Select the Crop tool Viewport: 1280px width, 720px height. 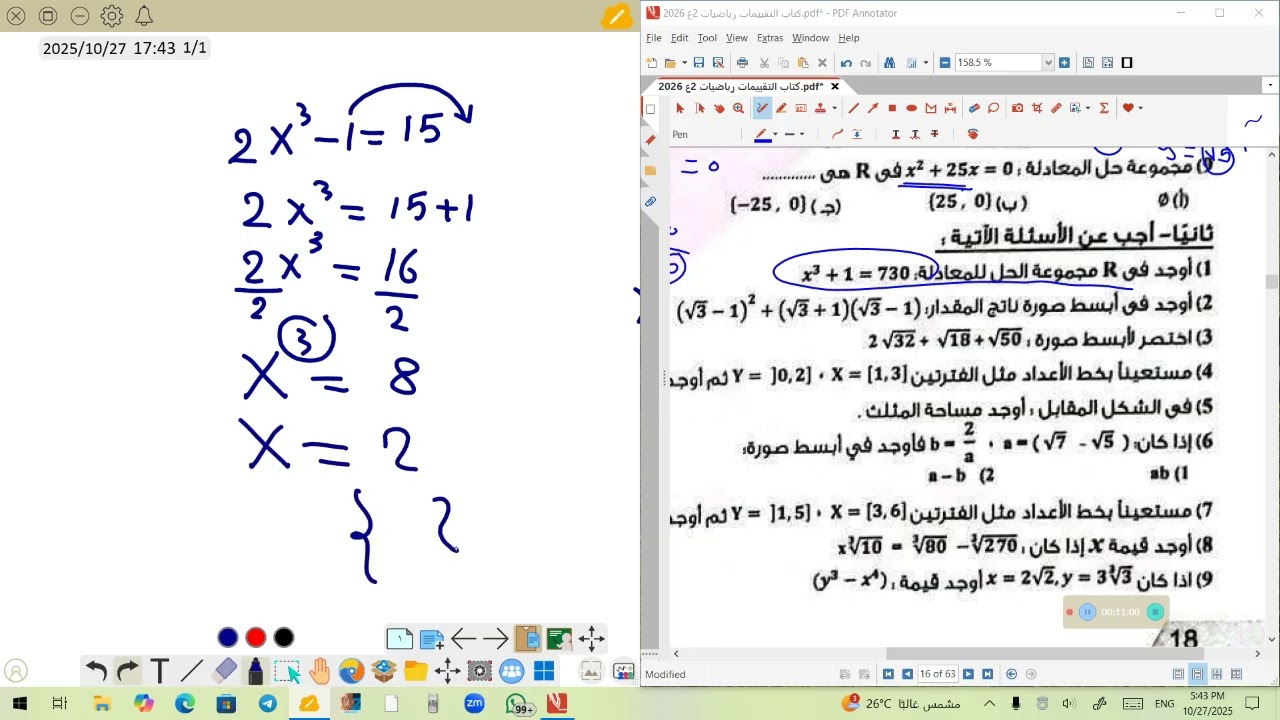click(1036, 108)
